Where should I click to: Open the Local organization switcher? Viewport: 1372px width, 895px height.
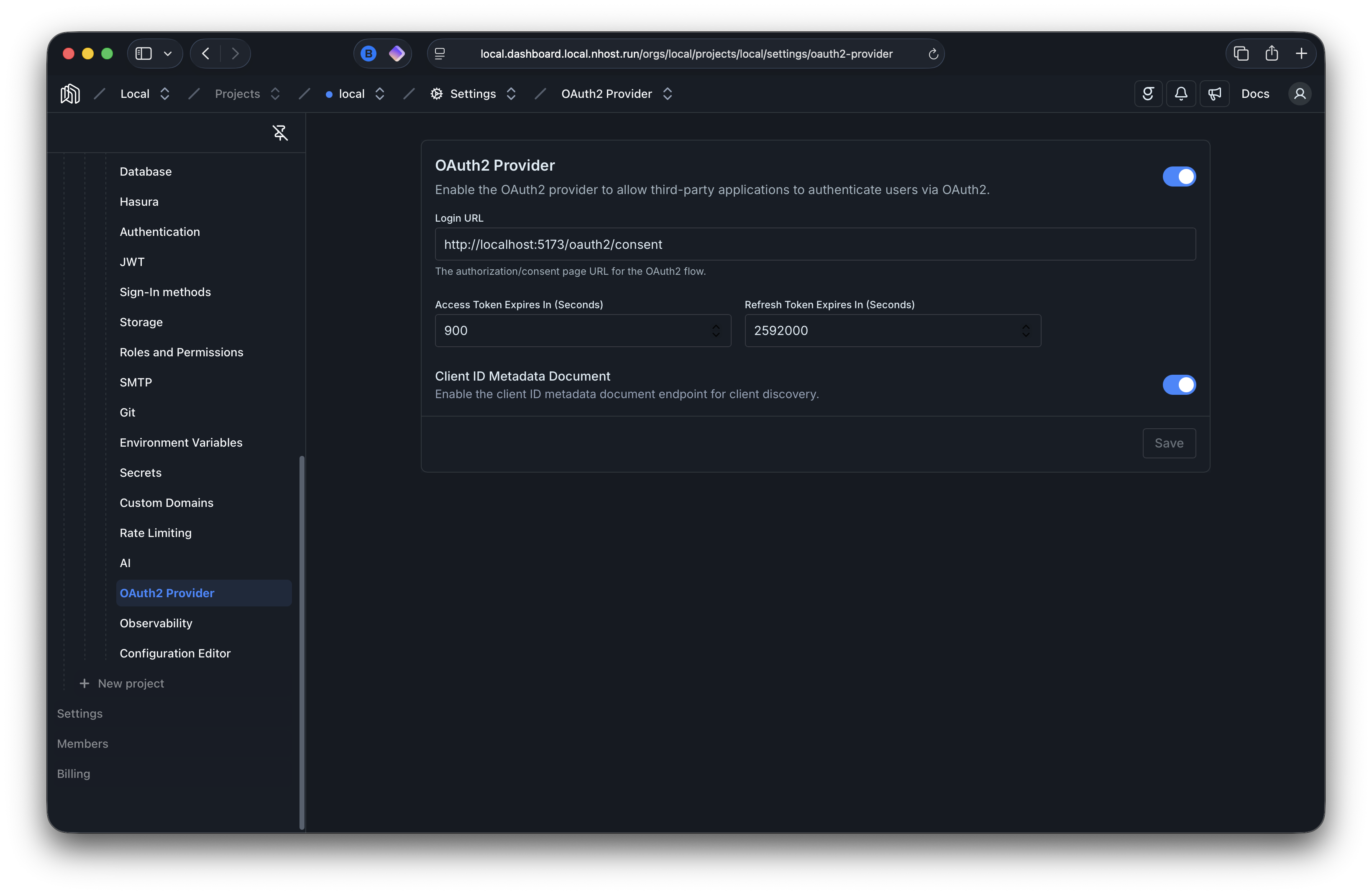(165, 93)
